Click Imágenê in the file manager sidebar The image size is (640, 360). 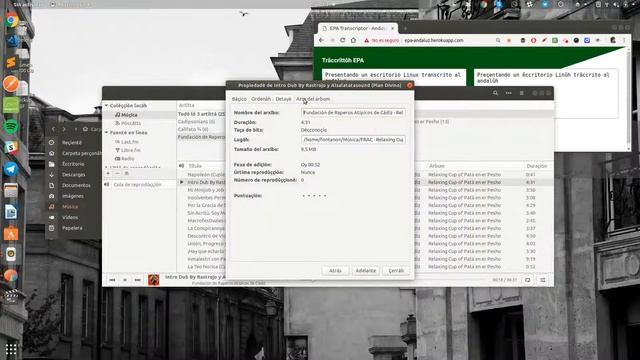pos(73,196)
